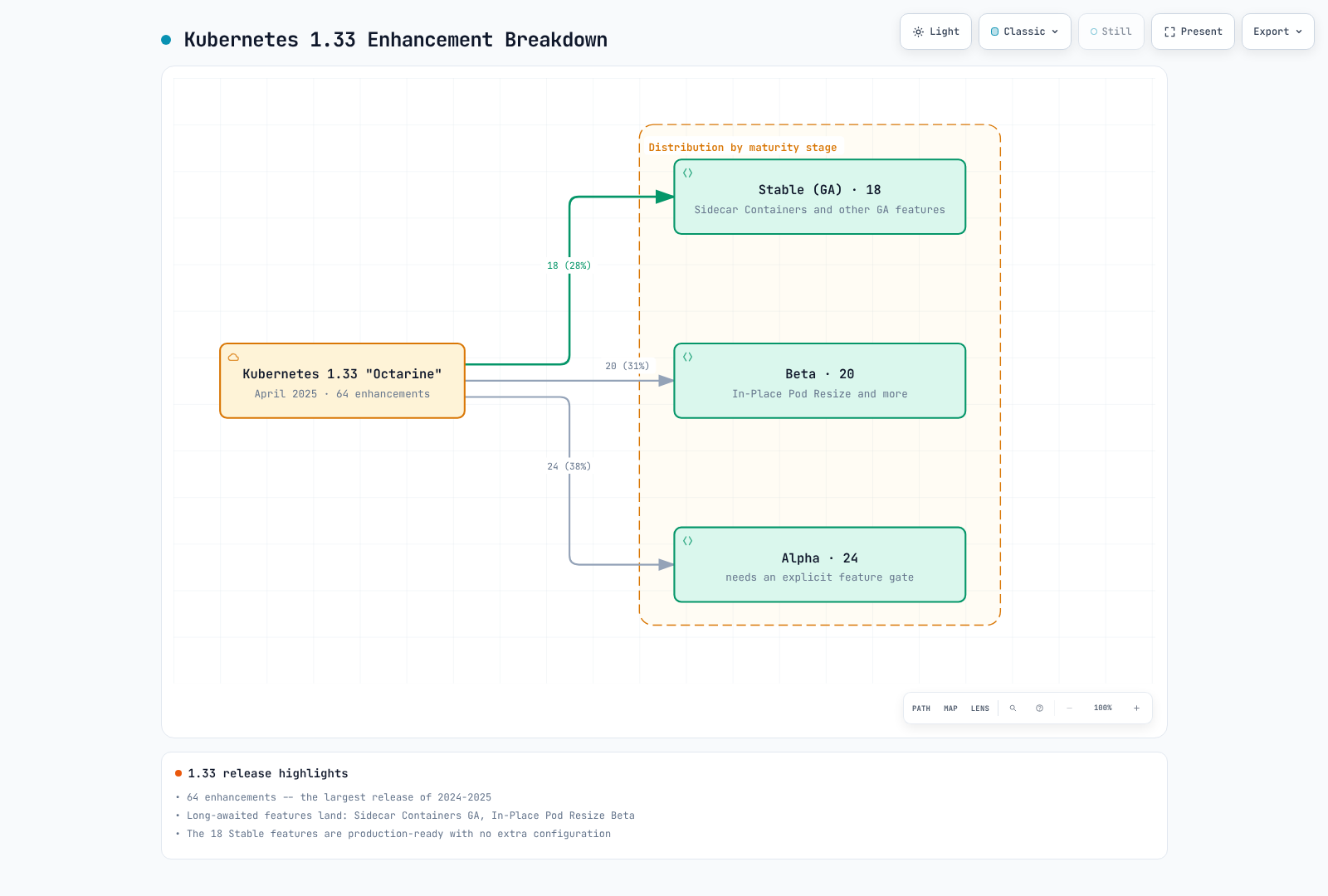Click "In-Place Pod Resize and more" subtitle
This screenshot has width=1328, height=896.
tap(820, 394)
